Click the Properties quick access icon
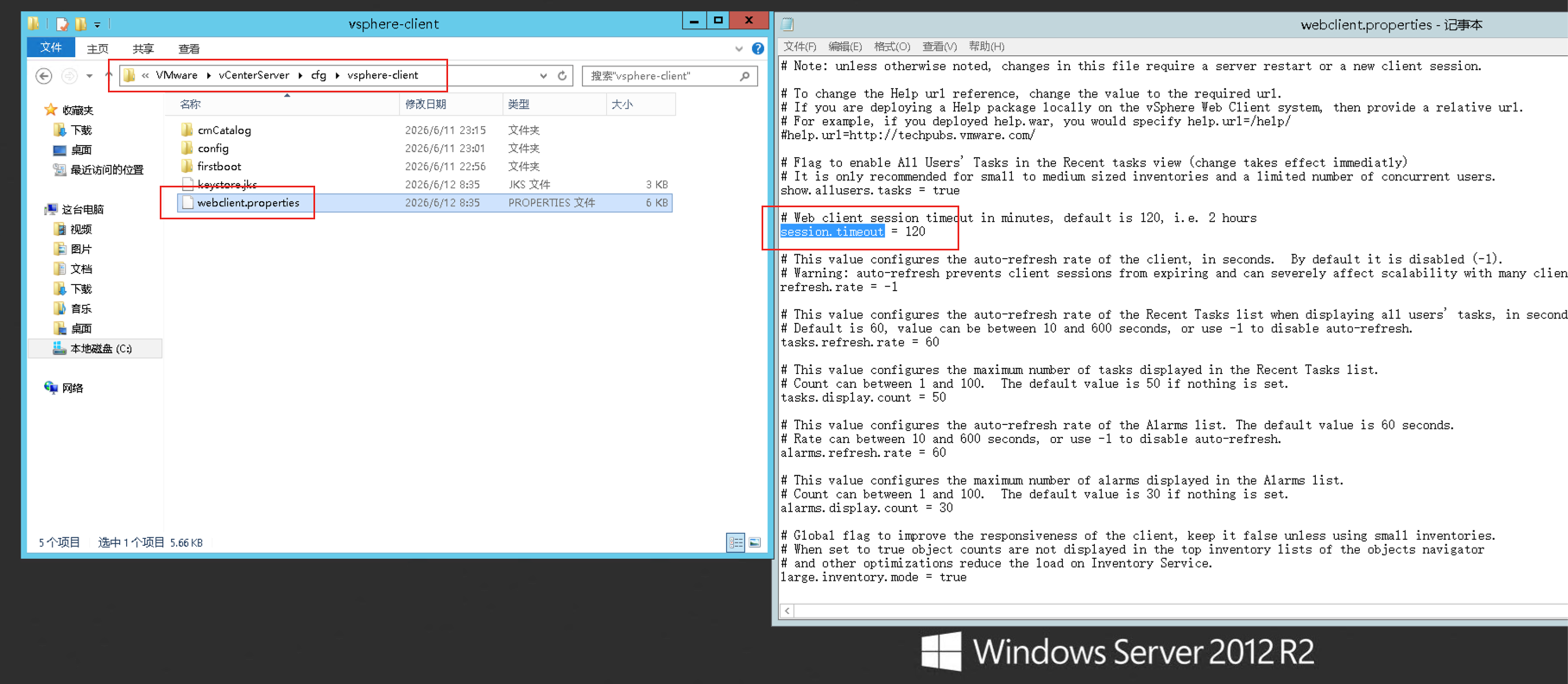 tap(62, 24)
